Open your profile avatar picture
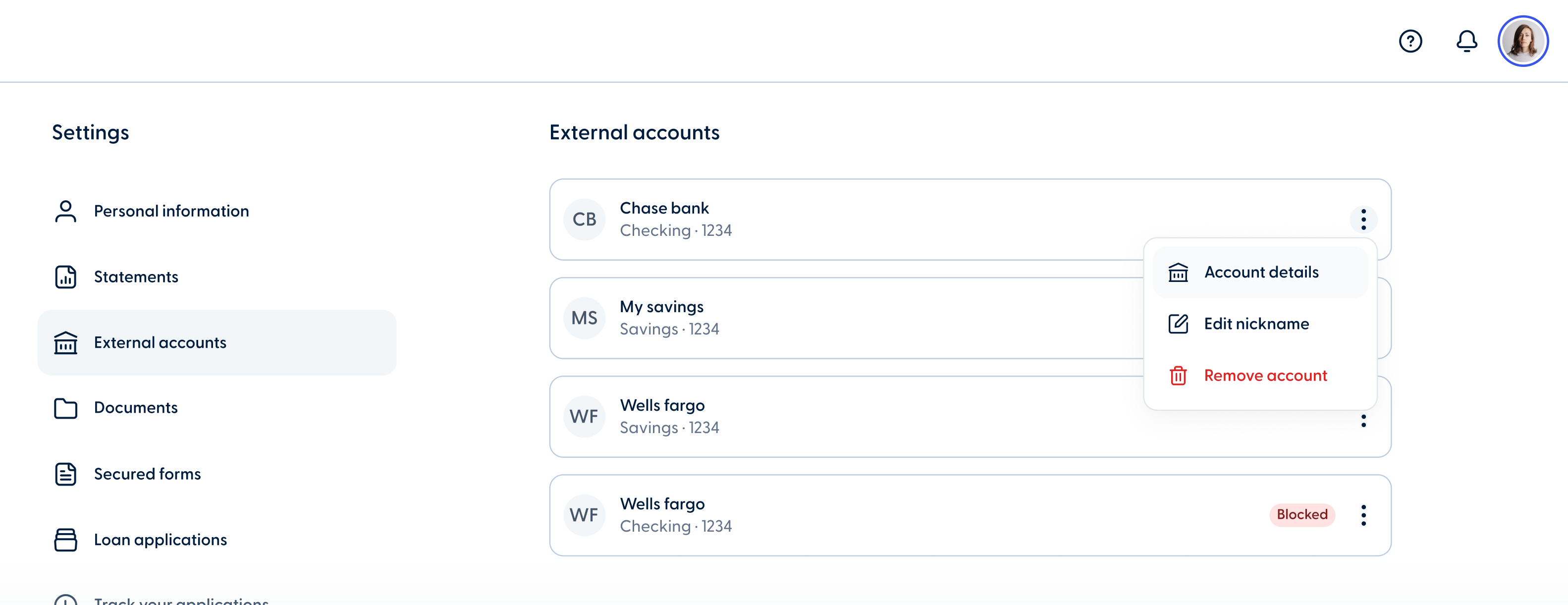 click(1523, 41)
